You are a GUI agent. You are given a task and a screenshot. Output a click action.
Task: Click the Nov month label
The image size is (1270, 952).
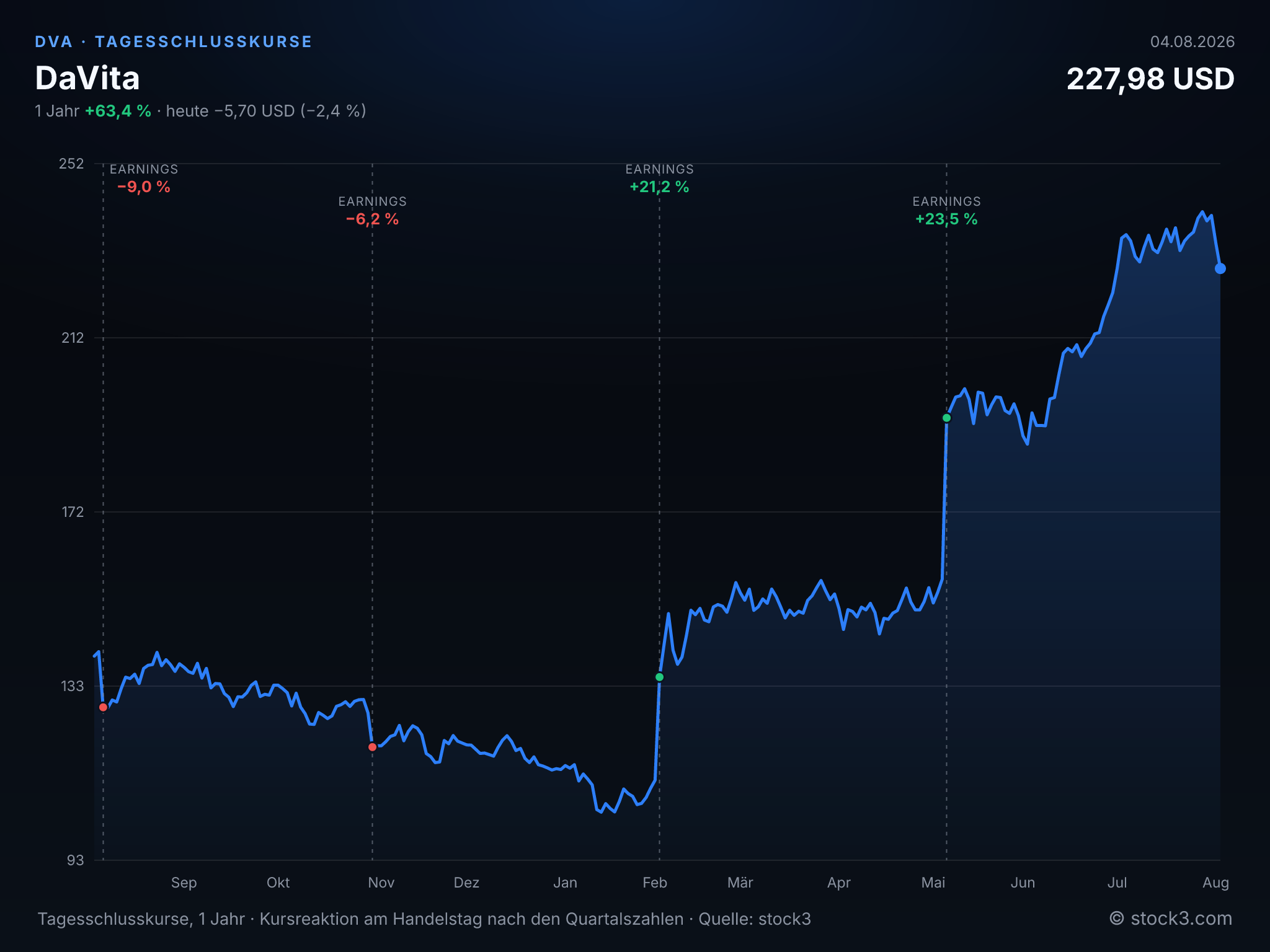[381, 883]
